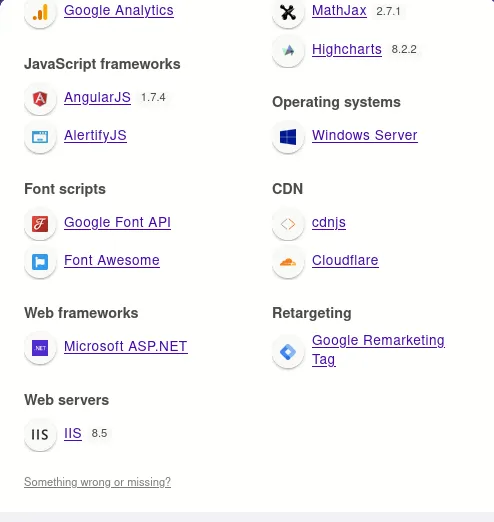Viewport: 494px width, 522px height.
Task: Open the Google Remarketing Tag link
Action: 378,350
